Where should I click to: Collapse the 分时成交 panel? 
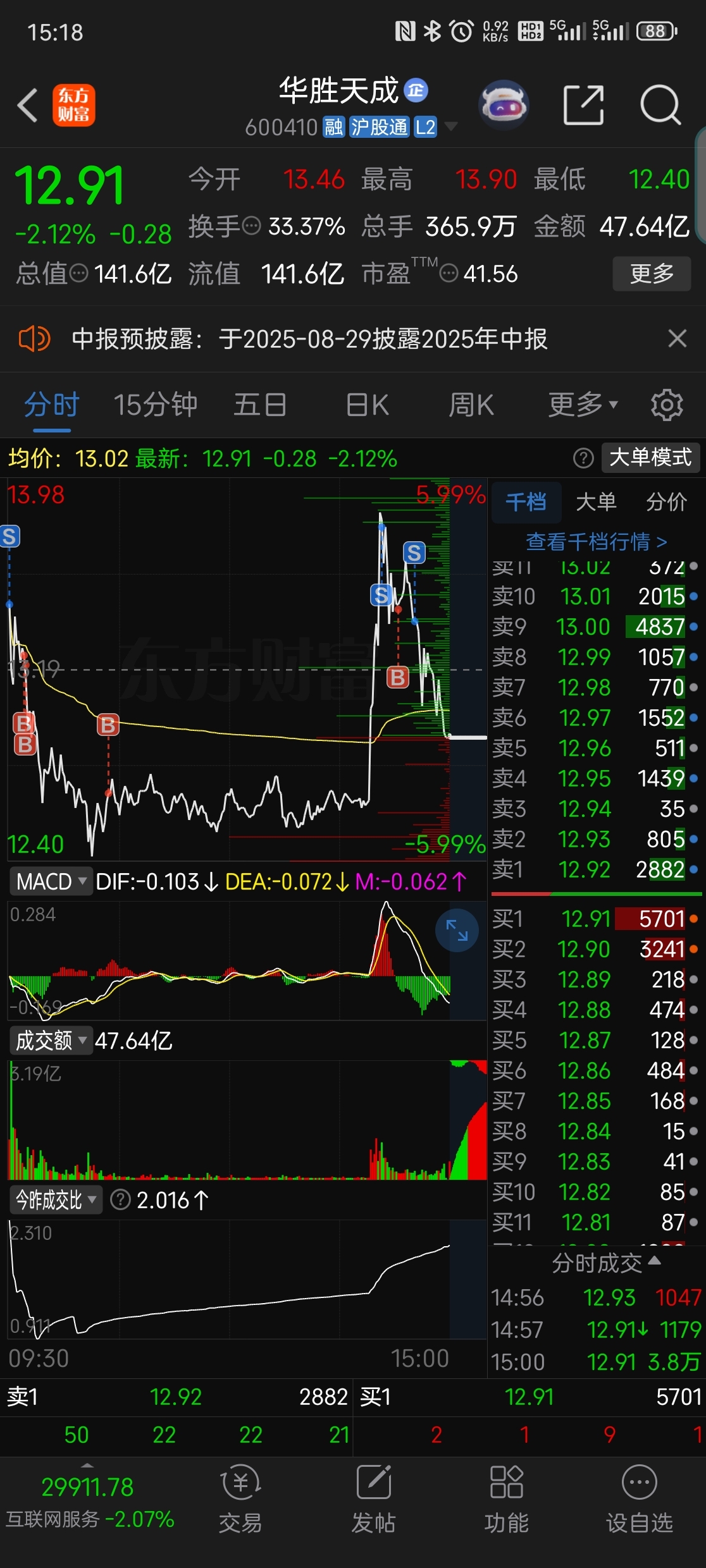coord(606,1263)
